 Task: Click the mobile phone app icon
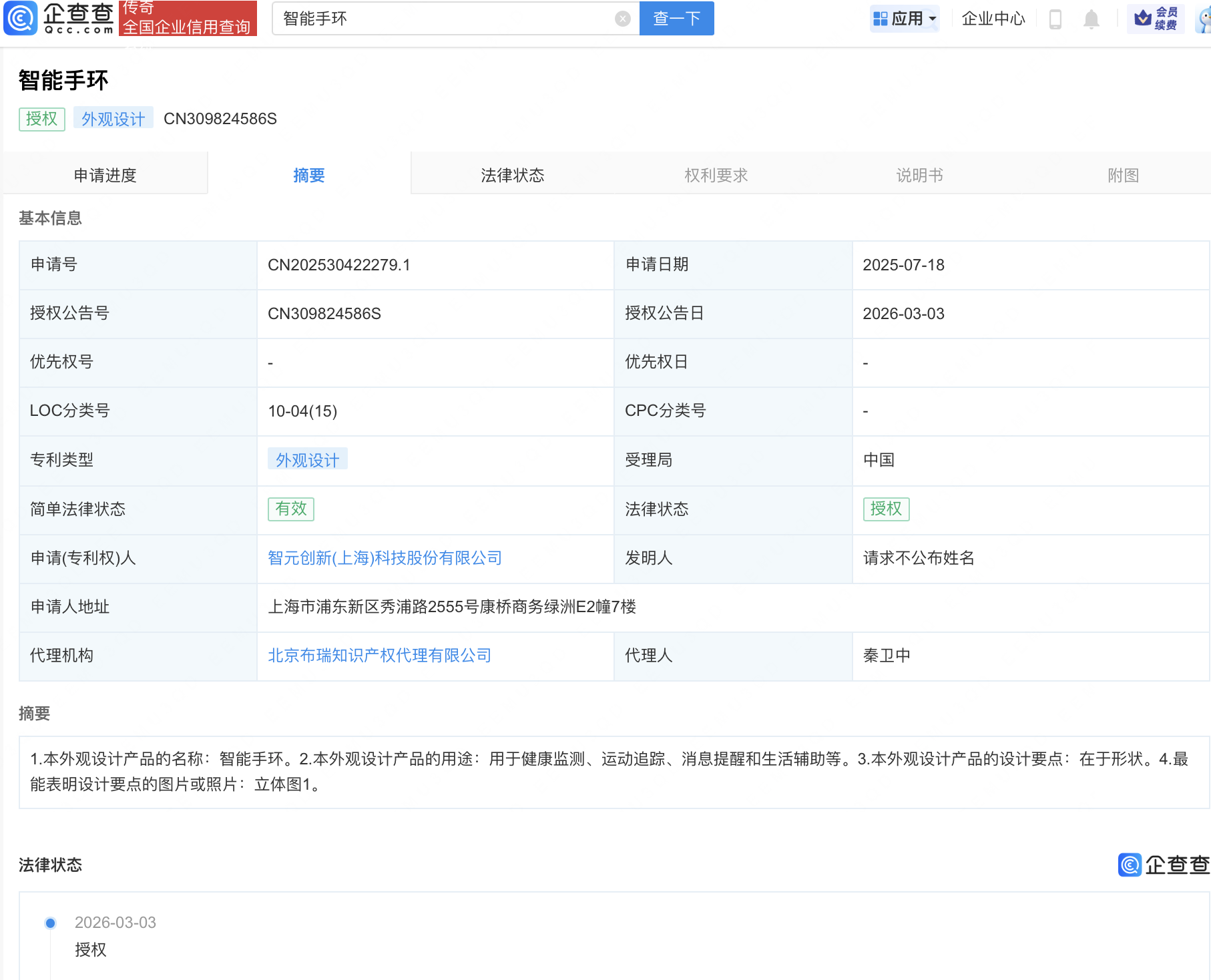click(1055, 19)
